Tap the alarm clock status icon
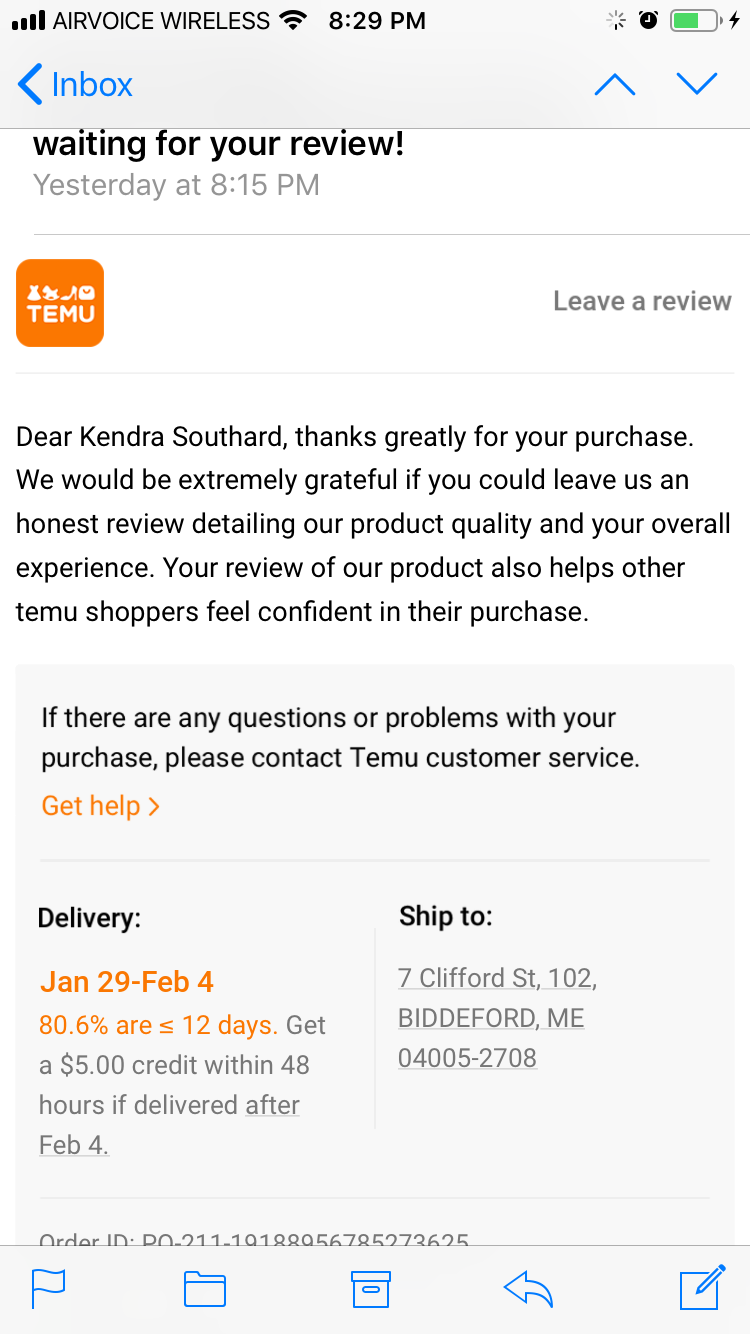Screen dimensions: 750x1334 [x=648, y=21]
